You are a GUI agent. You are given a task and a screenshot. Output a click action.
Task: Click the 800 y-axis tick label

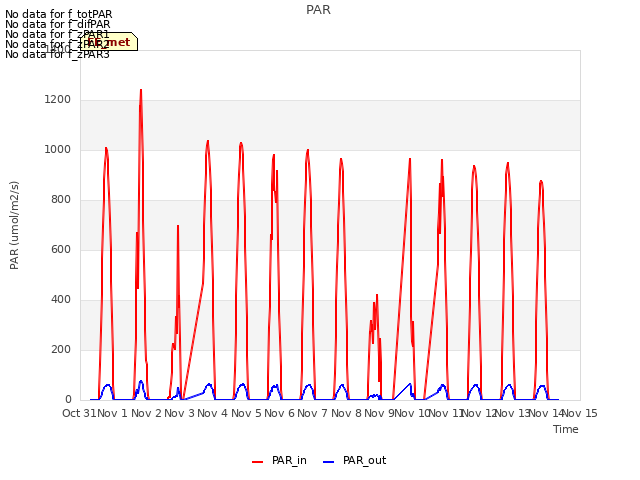pyautogui.click(x=61, y=200)
